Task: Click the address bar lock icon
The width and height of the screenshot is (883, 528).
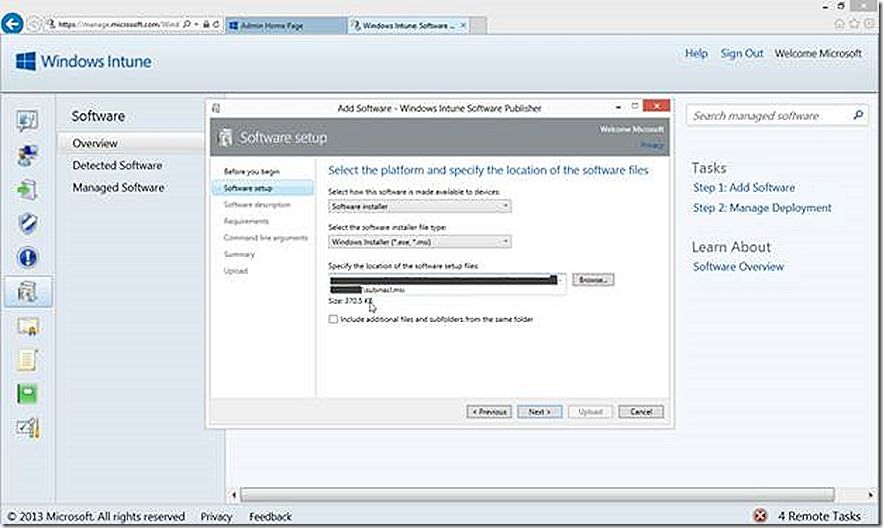Action: [207, 24]
